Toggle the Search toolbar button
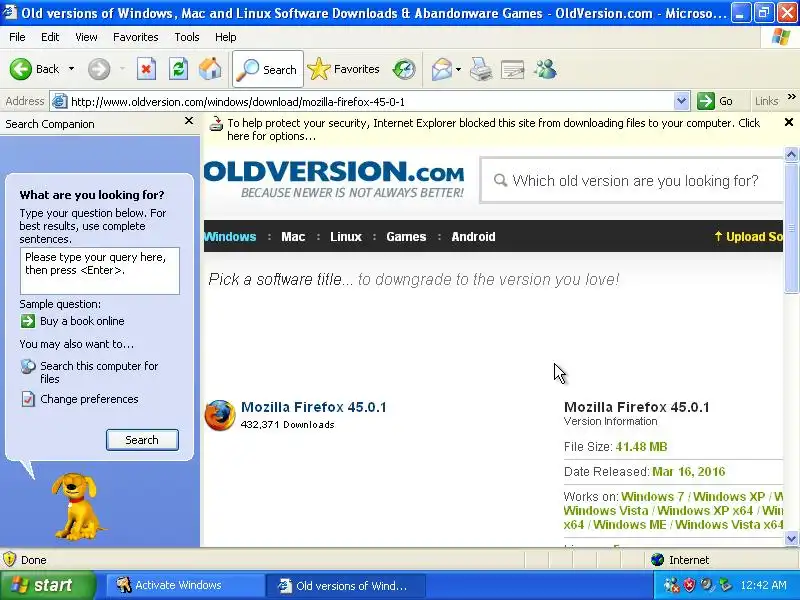 coord(268,69)
